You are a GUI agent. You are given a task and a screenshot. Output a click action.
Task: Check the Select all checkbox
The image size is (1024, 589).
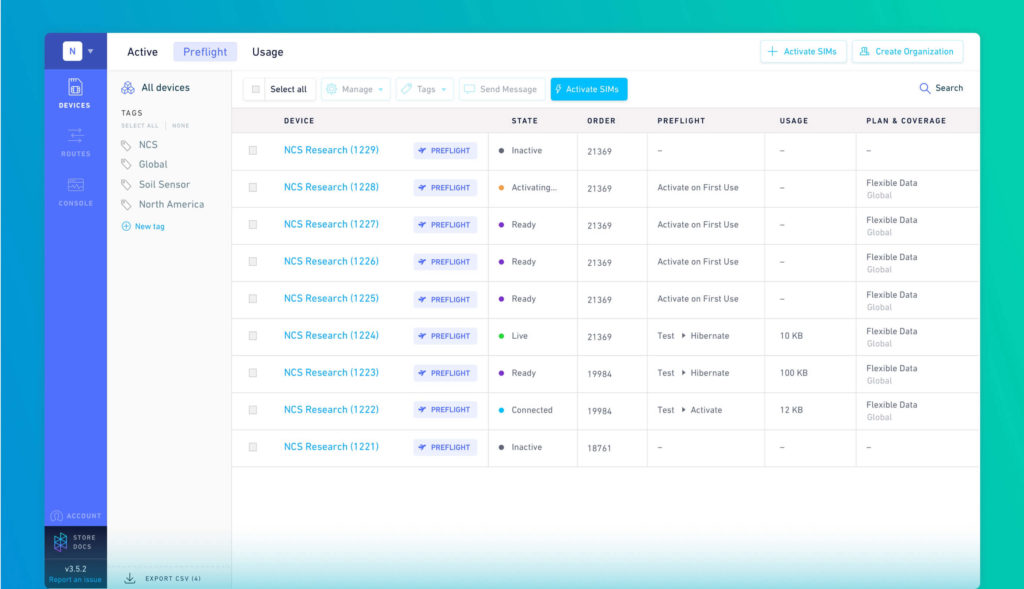coord(256,89)
